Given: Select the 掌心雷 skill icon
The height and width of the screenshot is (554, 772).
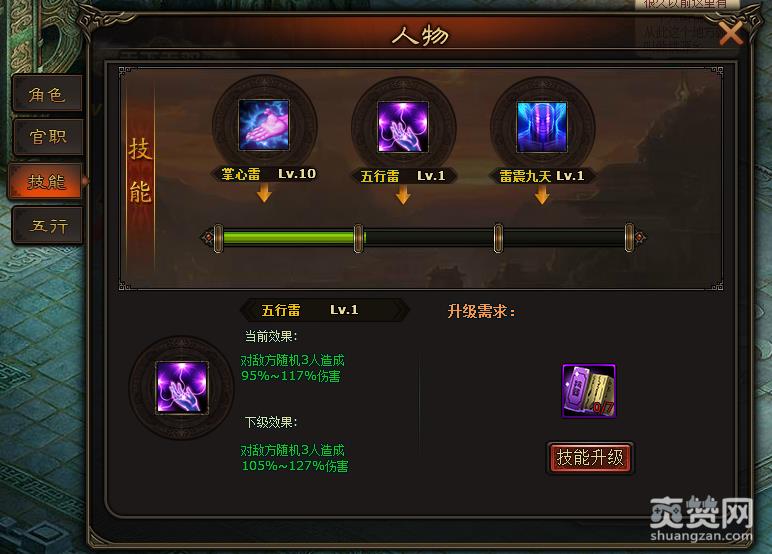Looking at the screenshot, I should (264, 125).
